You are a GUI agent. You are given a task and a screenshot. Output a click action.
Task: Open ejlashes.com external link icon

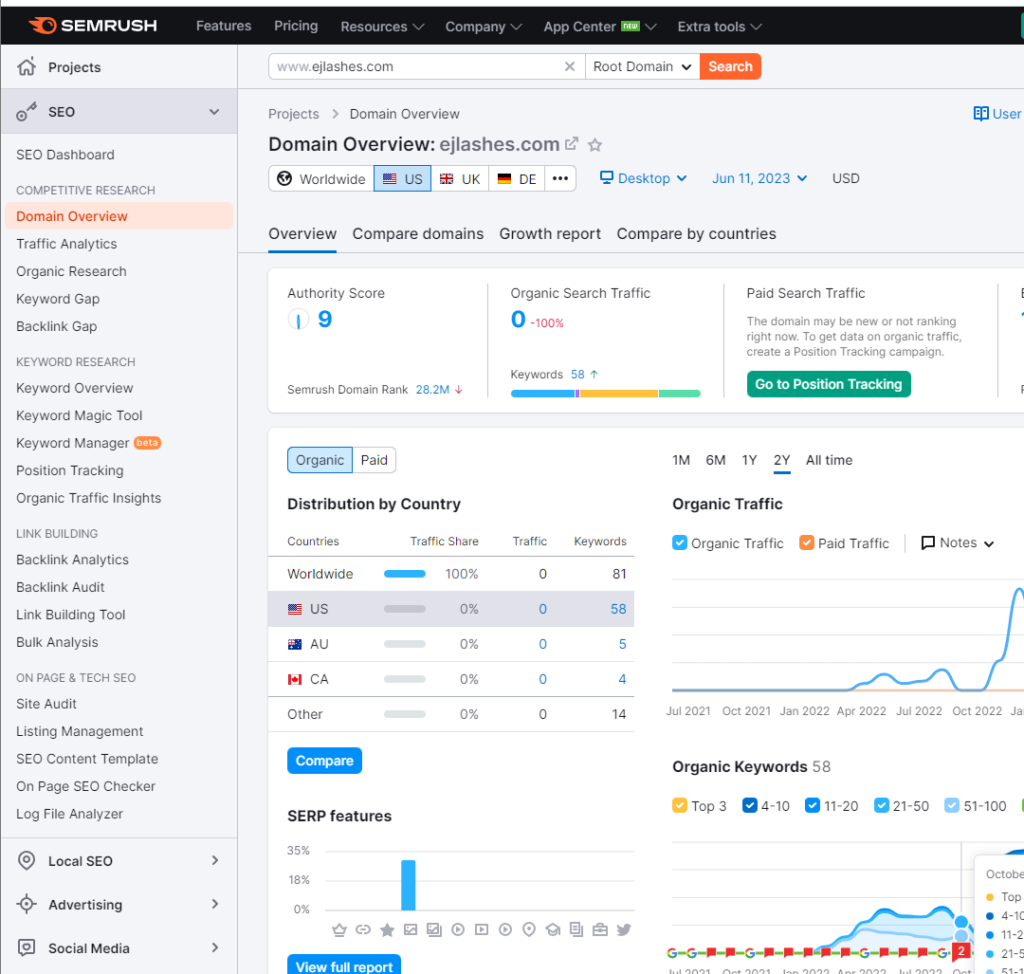tap(572, 144)
